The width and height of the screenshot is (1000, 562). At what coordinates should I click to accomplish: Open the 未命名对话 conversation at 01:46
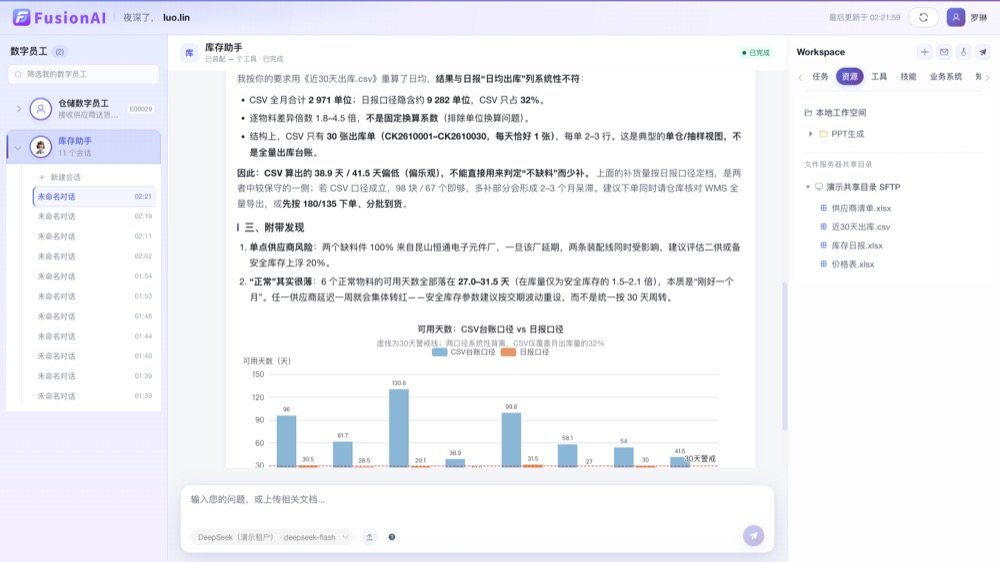(94, 316)
